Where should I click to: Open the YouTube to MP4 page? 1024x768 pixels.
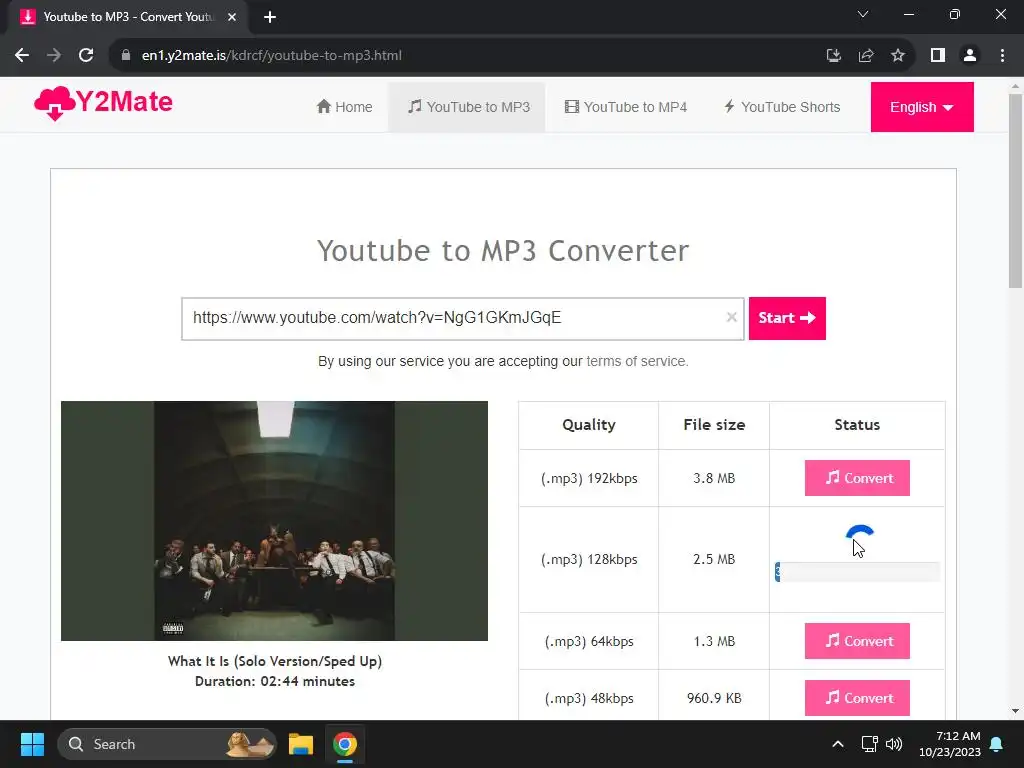pyautogui.click(x=626, y=107)
